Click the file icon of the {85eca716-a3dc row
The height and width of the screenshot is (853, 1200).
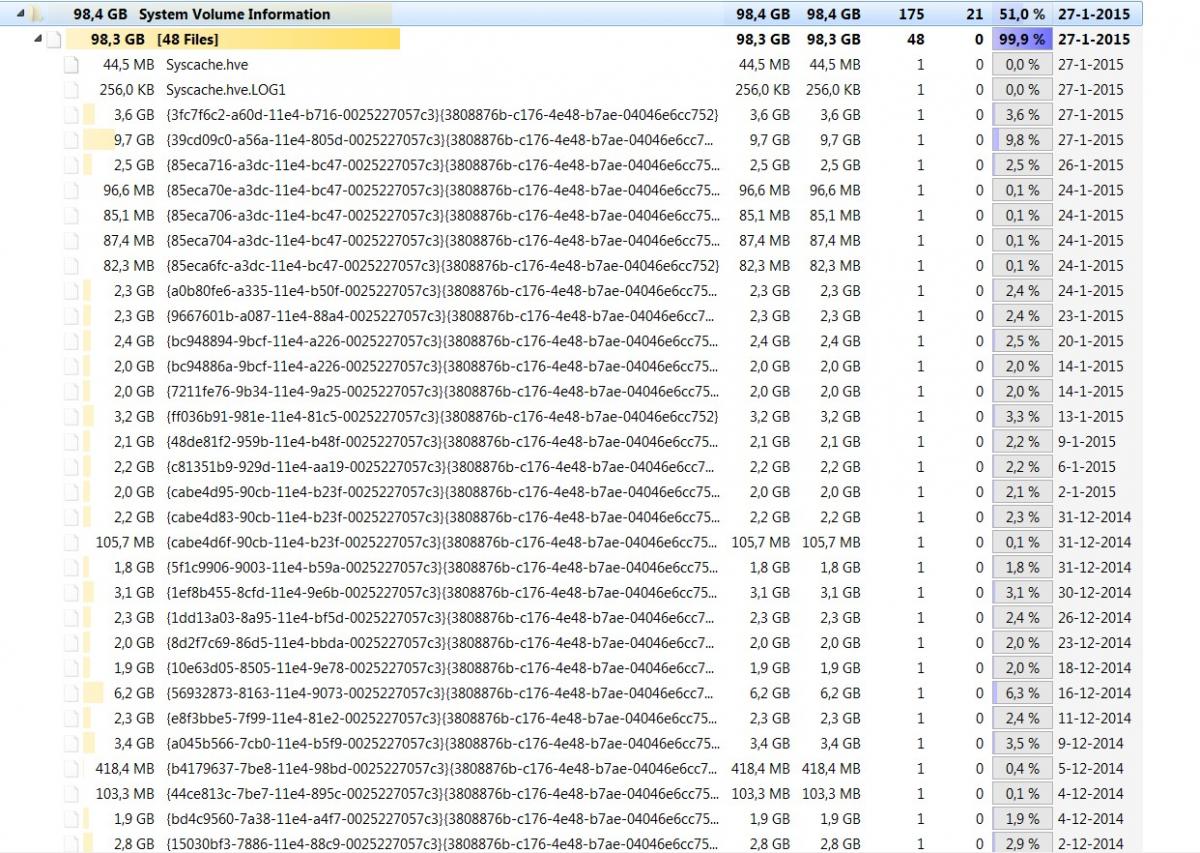pyautogui.click(x=70, y=165)
